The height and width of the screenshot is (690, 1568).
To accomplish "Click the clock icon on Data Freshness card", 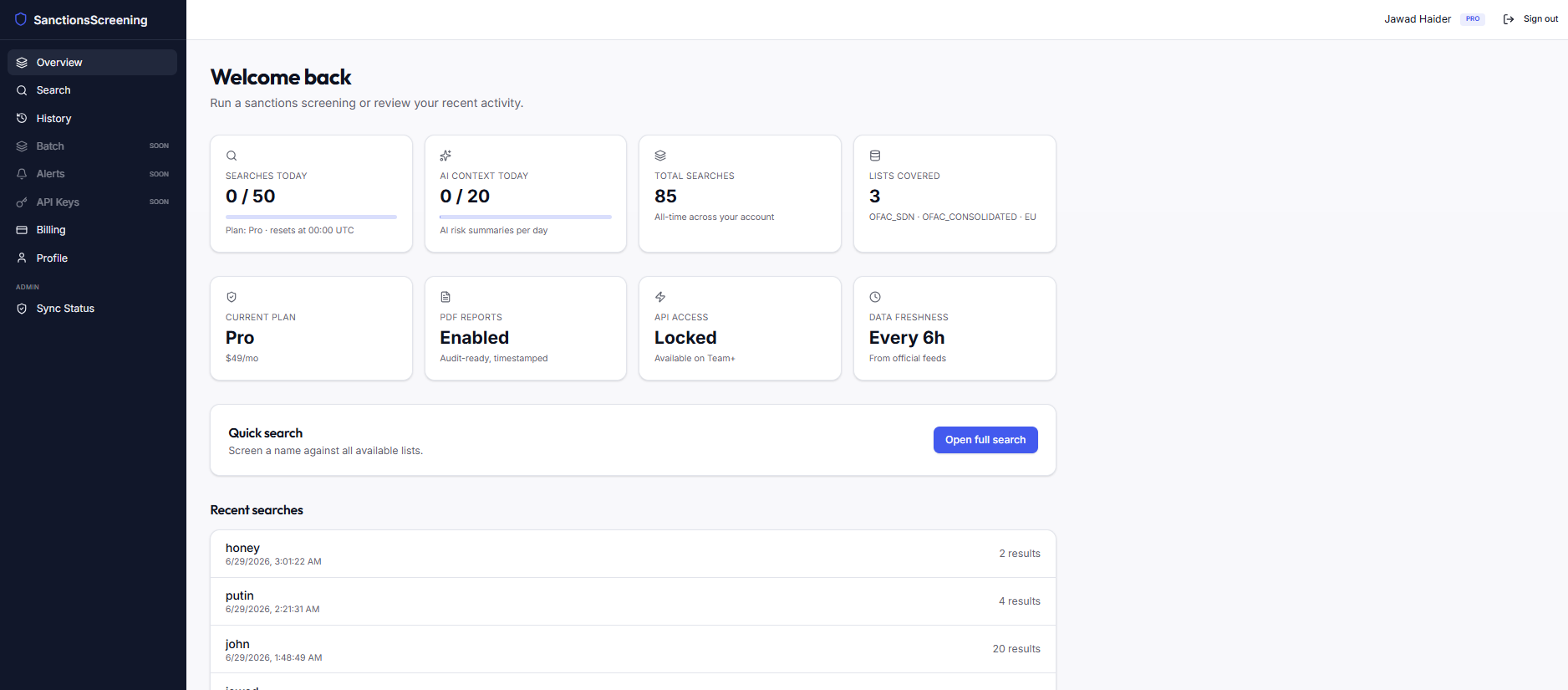I will (875, 297).
